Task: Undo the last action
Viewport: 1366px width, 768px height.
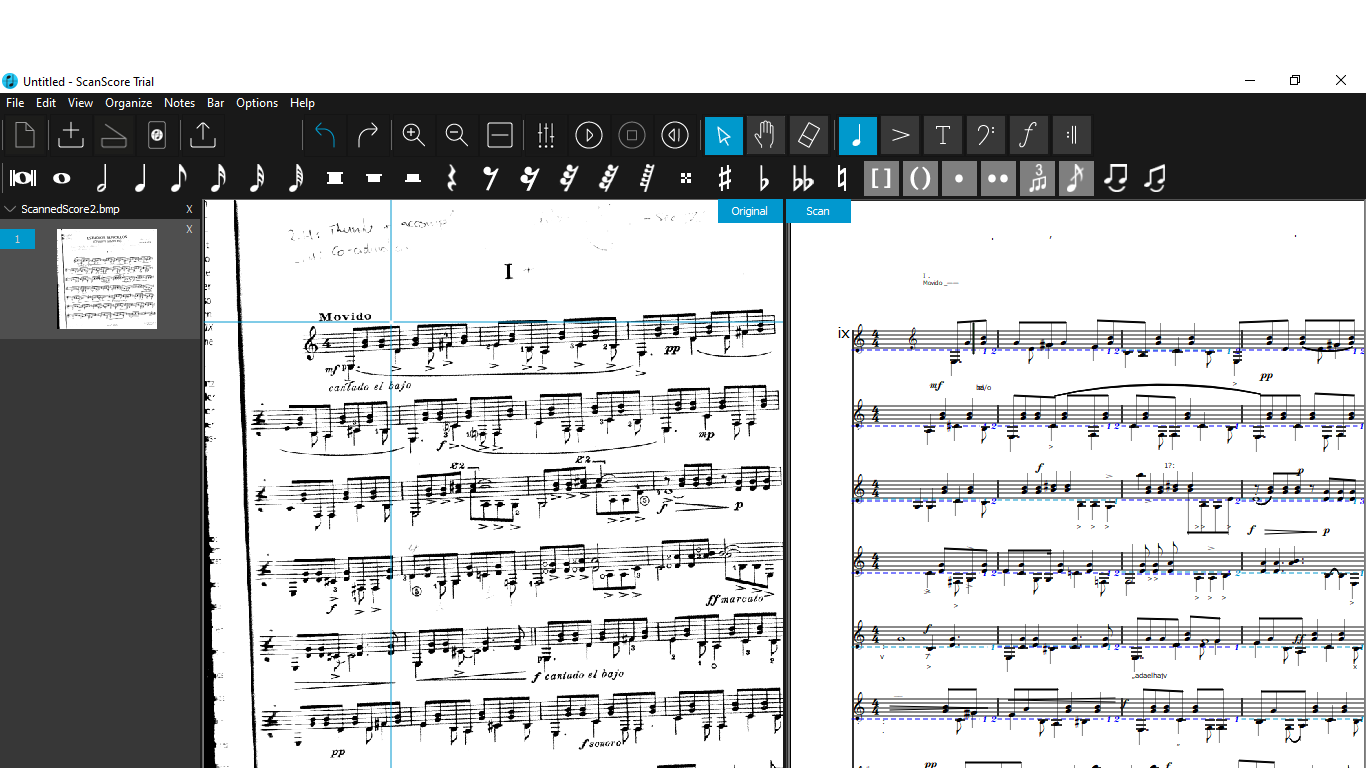Action: [x=325, y=135]
